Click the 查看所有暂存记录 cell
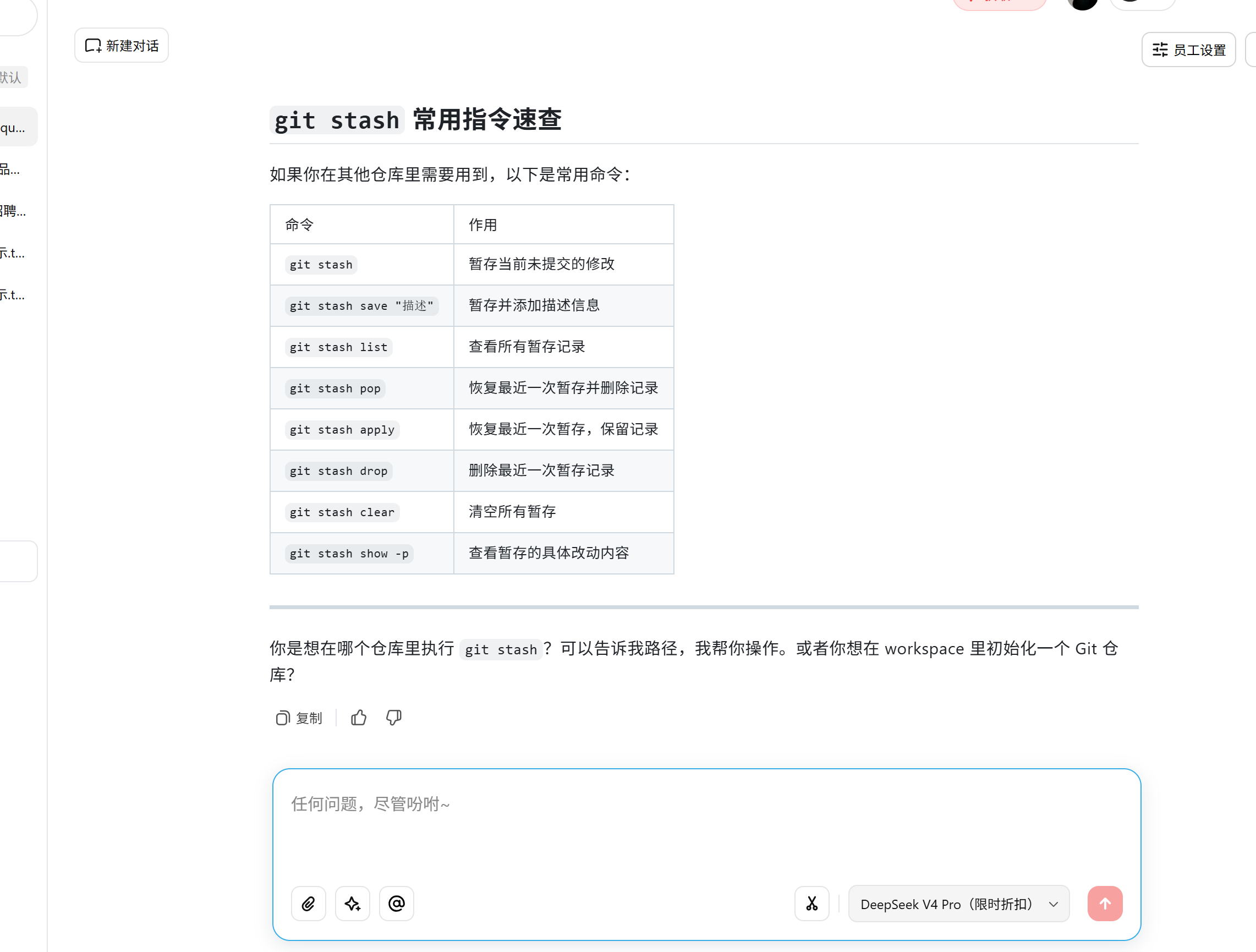This screenshot has height=952, width=1256. pos(564,347)
